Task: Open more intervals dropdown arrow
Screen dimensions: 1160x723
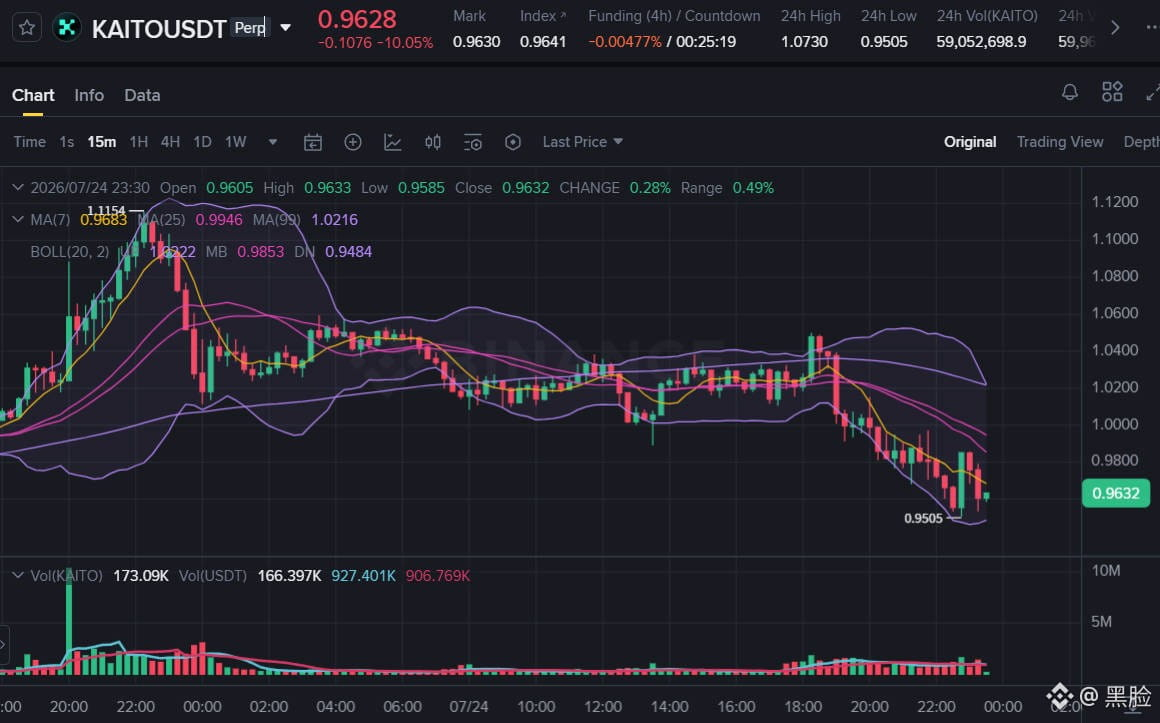Action: 273,142
